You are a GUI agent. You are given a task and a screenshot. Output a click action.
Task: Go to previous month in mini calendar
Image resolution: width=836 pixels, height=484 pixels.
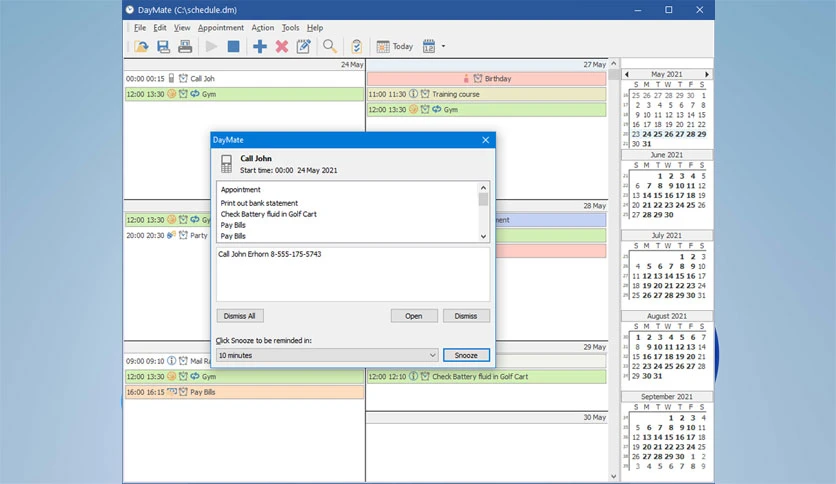(x=626, y=74)
